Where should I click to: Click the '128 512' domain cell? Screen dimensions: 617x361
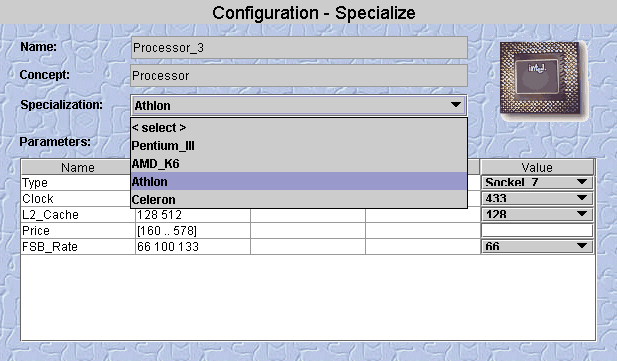tap(193, 215)
